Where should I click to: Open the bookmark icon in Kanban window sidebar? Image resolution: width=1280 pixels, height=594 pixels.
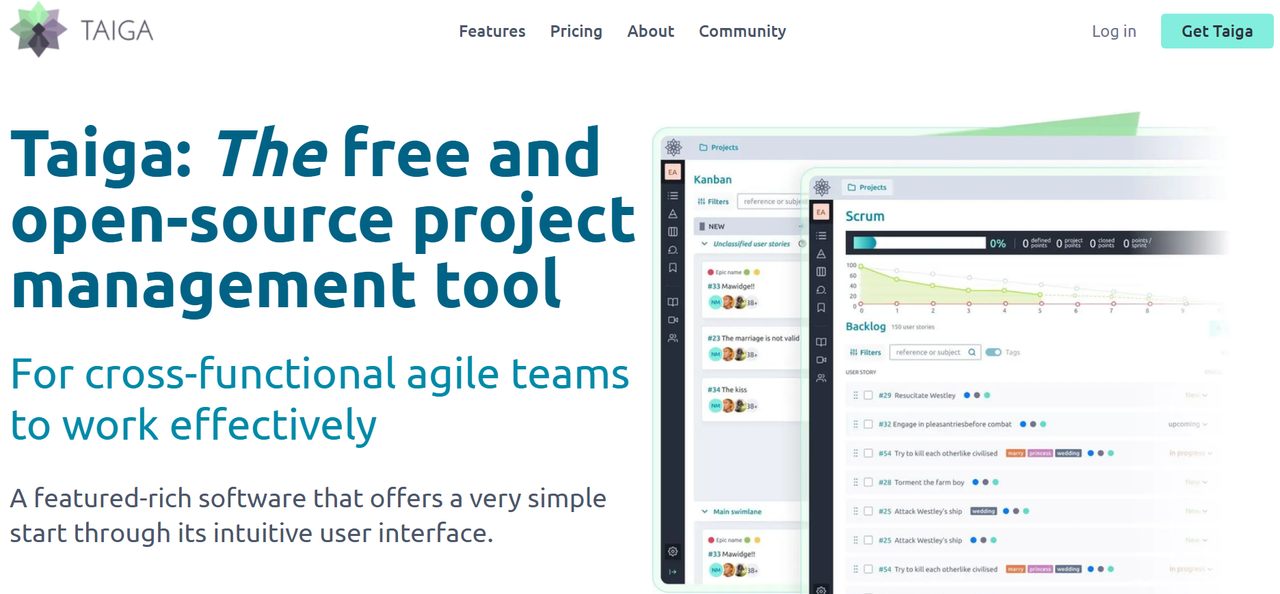pos(673,268)
